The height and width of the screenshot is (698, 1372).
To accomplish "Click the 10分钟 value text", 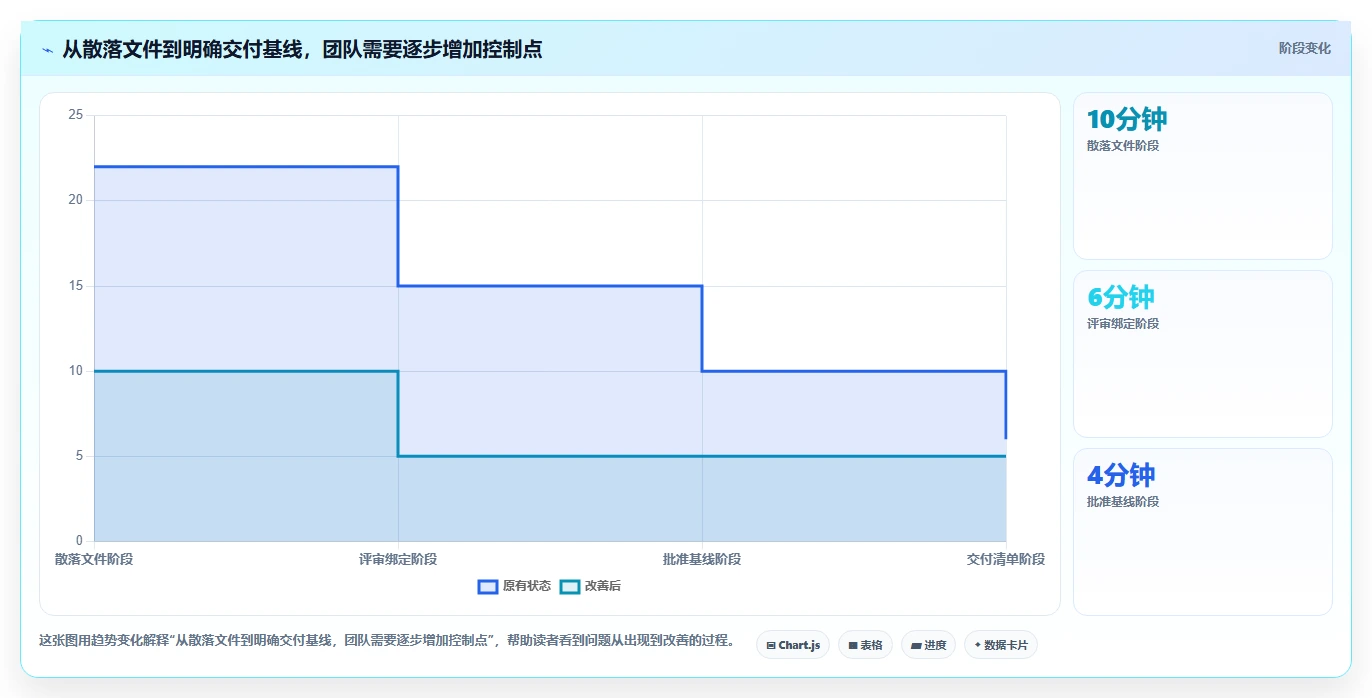I will (x=1126, y=119).
